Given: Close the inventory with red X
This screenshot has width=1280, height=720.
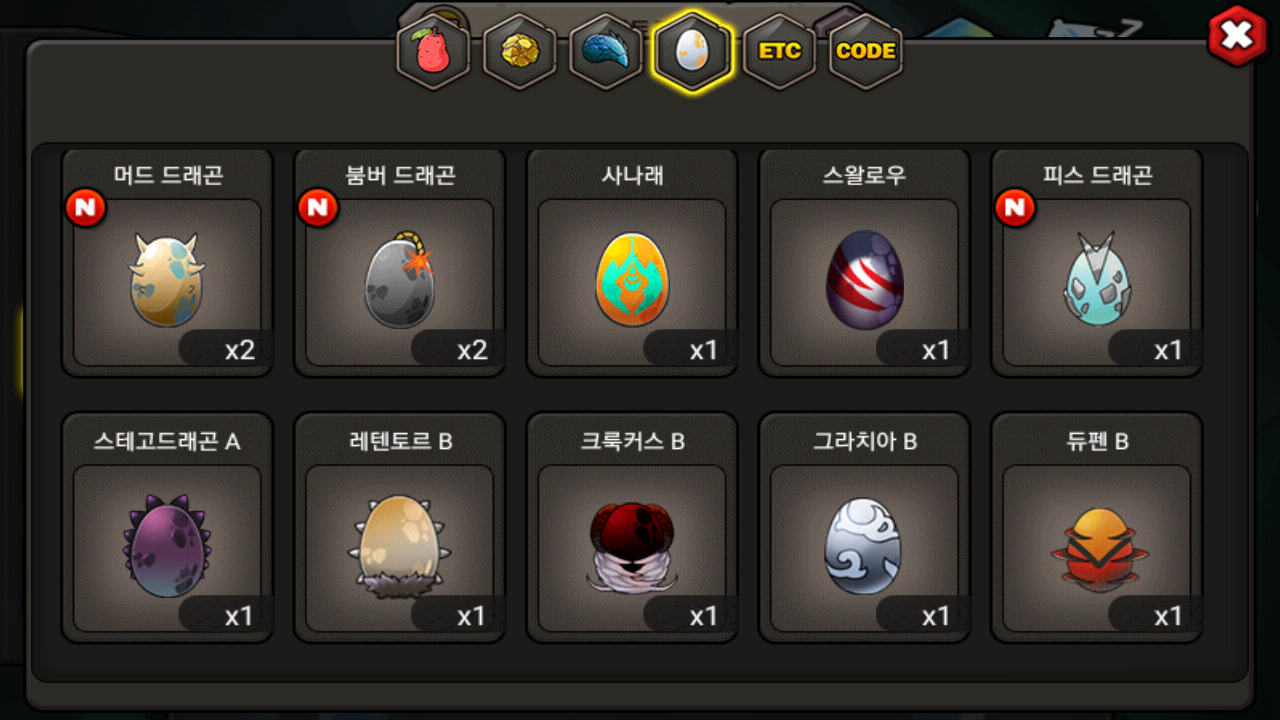Looking at the screenshot, I should (x=1238, y=36).
